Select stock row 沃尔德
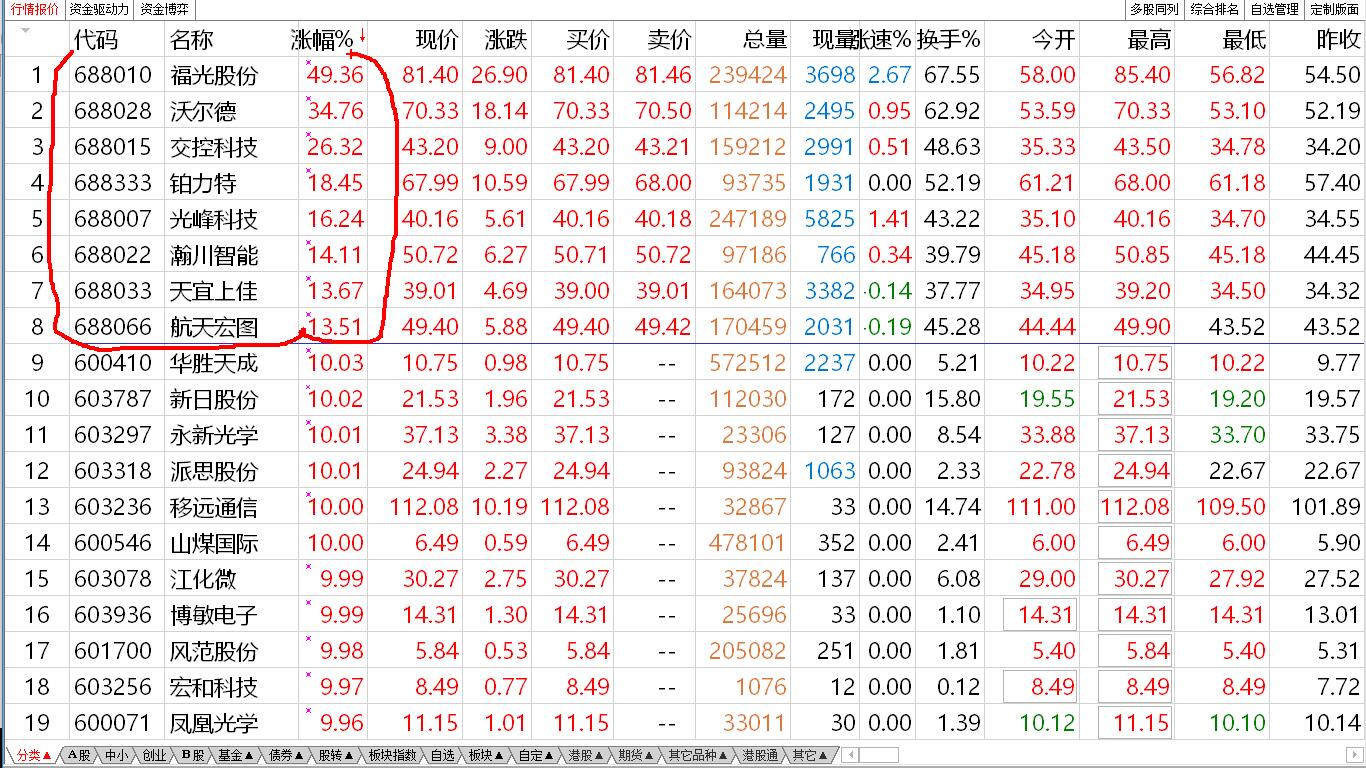Image resolution: width=1366 pixels, height=768 pixels. pos(683,111)
